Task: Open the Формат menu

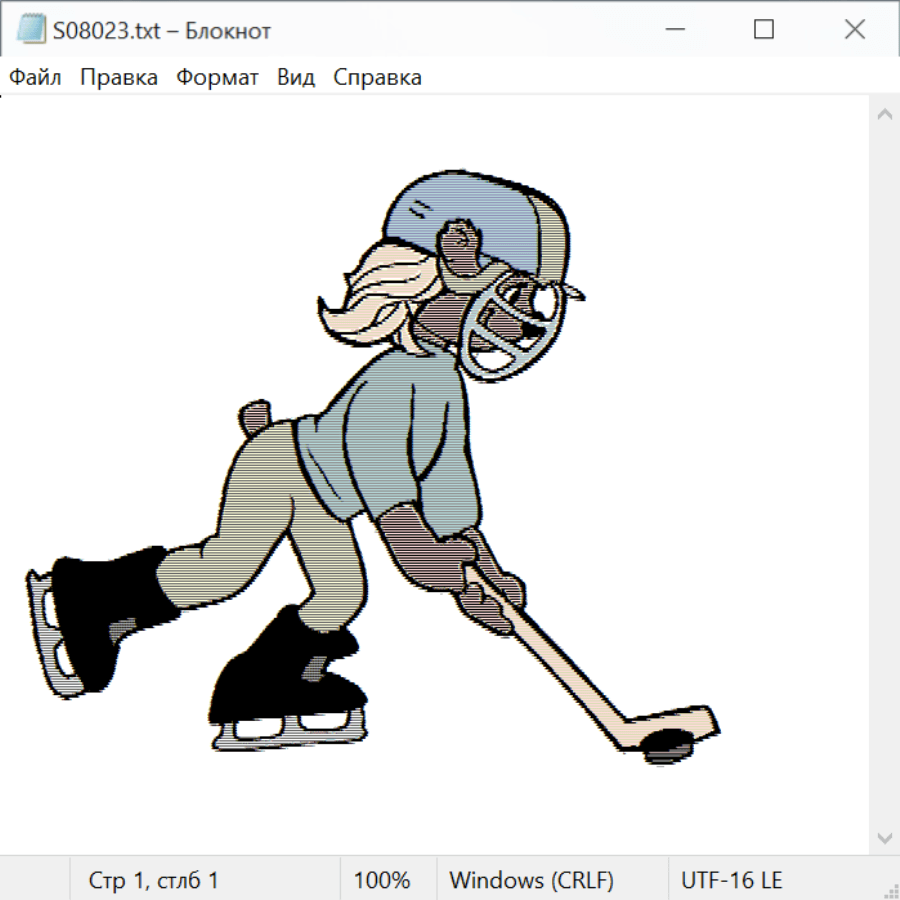Action: click(217, 78)
